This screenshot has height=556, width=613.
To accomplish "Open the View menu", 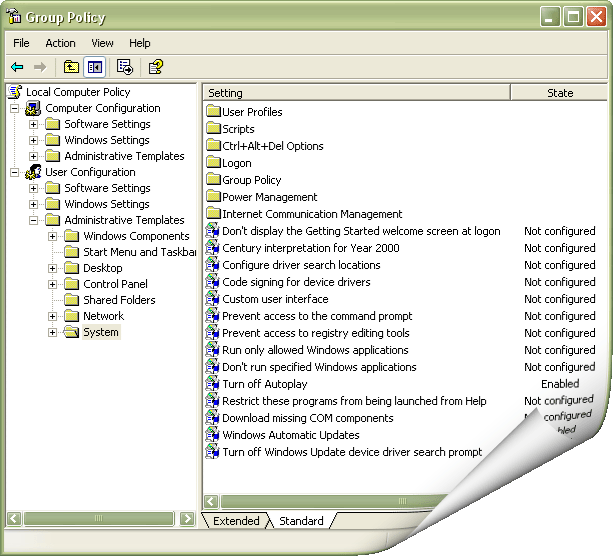I will tap(102, 43).
